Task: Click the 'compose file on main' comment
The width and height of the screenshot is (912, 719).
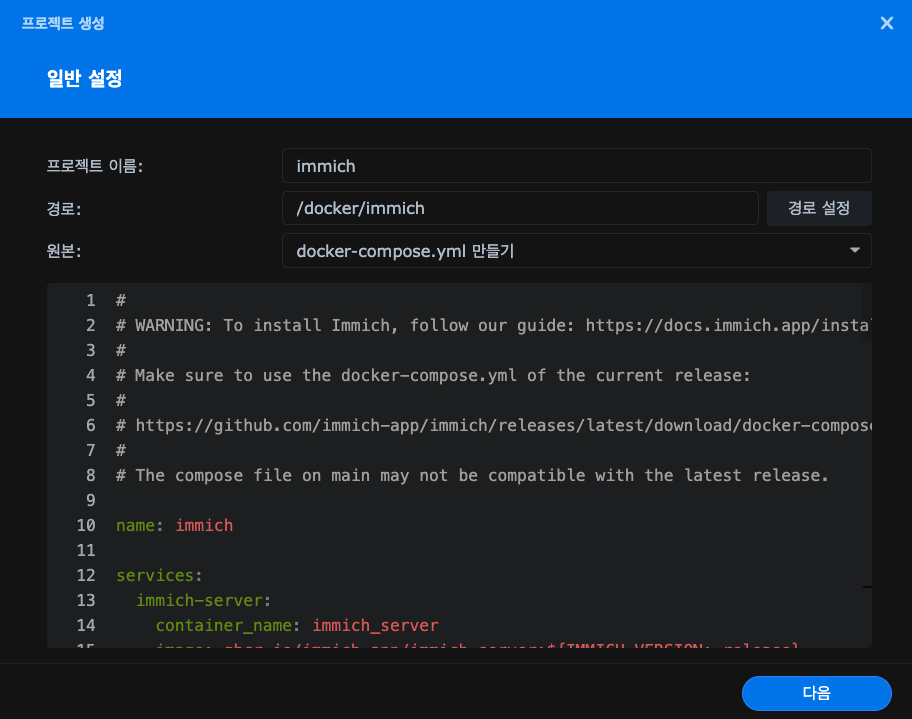Action: [472, 476]
